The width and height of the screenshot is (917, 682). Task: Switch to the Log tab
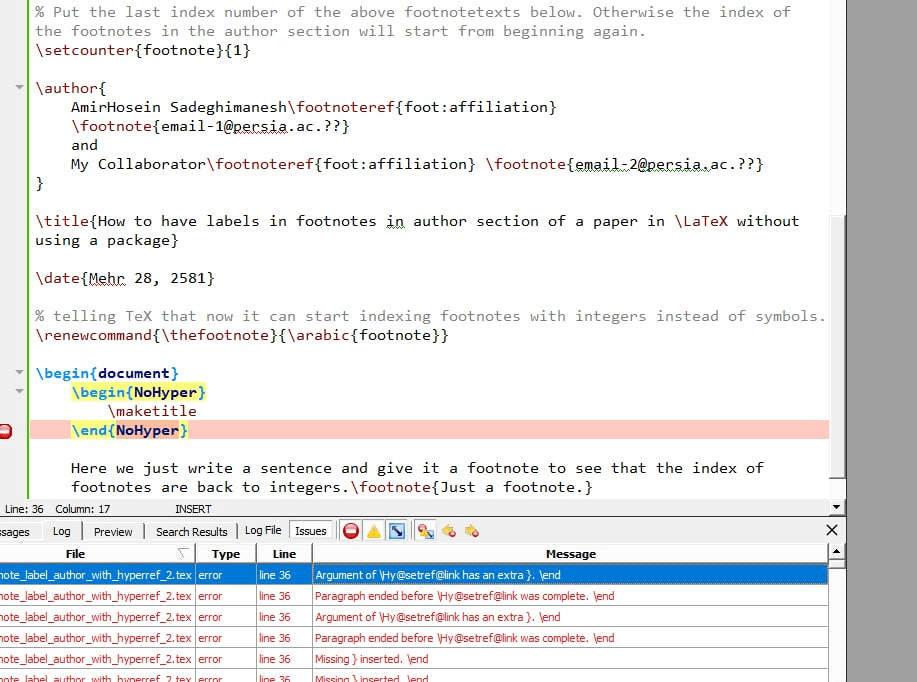pyautogui.click(x=61, y=531)
